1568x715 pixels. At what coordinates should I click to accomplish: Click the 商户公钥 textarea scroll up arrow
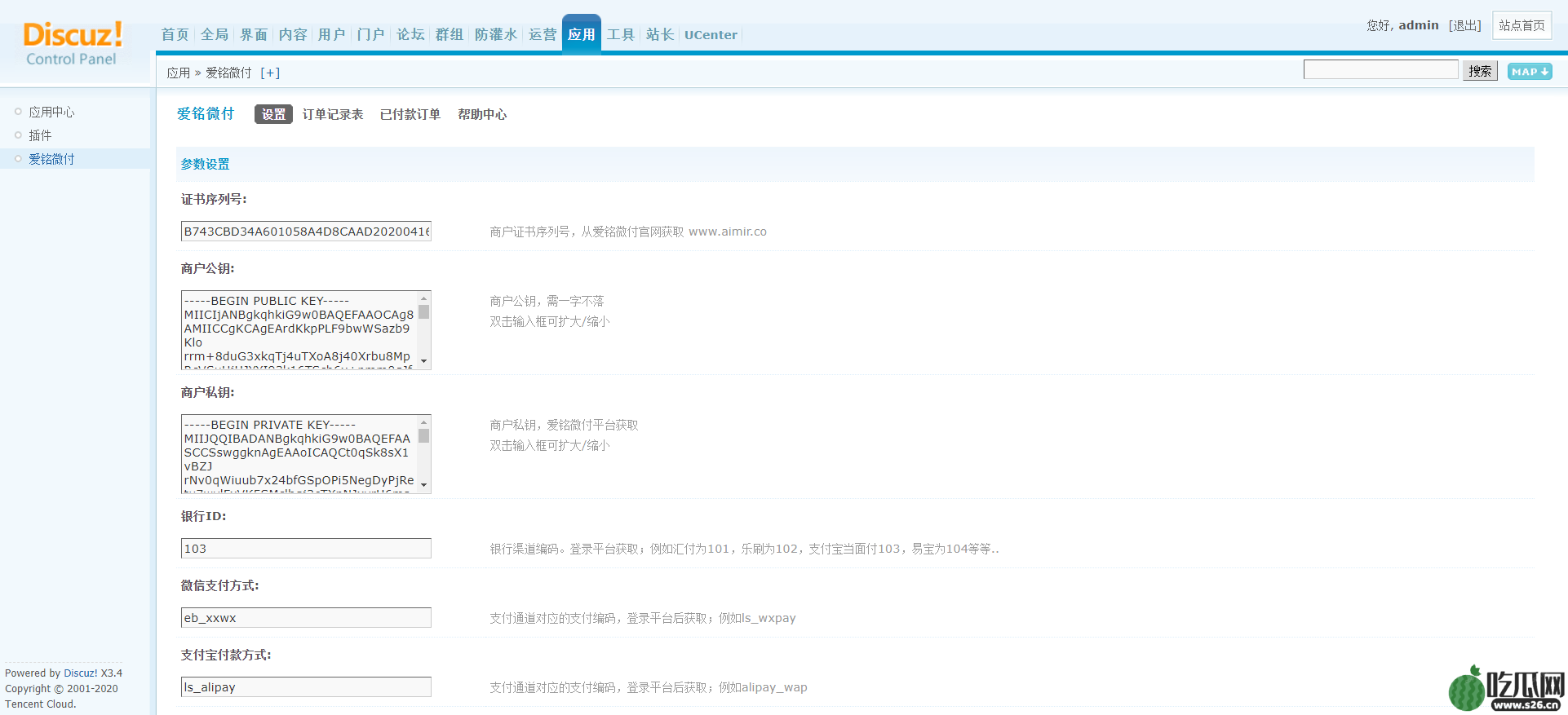coord(424,298)
